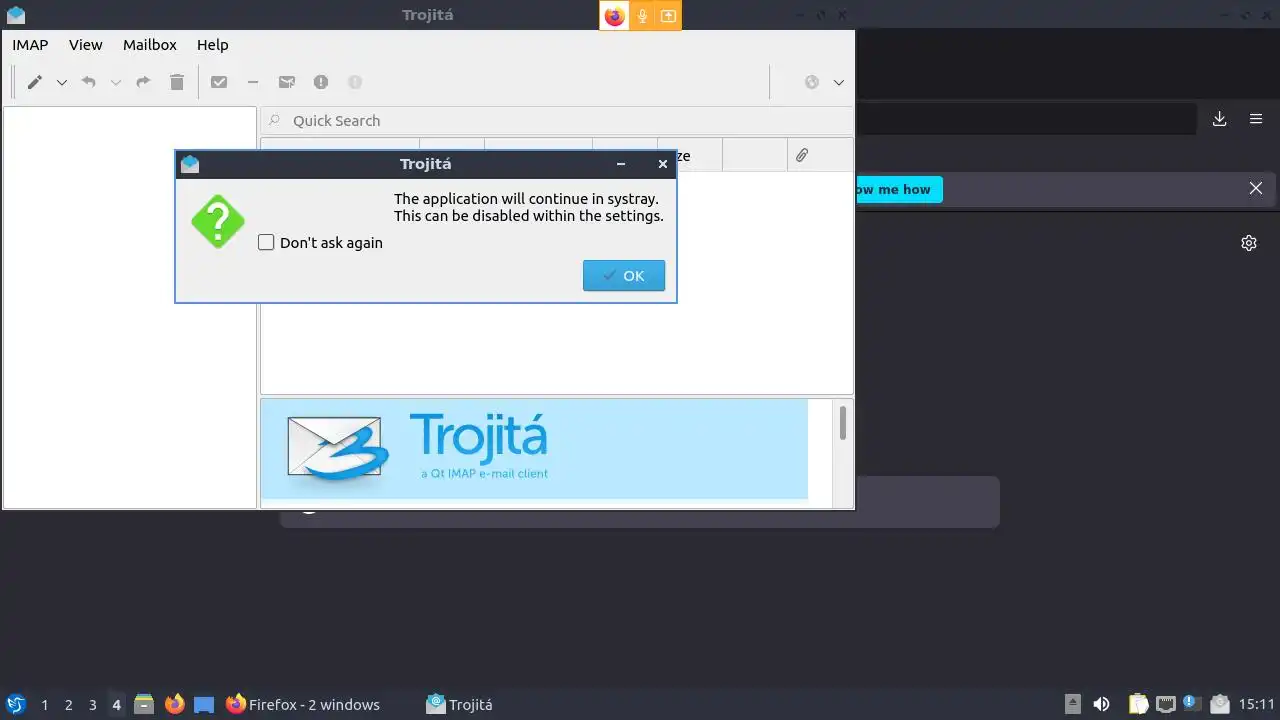Click the show desktop taskbar icon
Viewport: 1280px width, 720px height.
[204, 704]
